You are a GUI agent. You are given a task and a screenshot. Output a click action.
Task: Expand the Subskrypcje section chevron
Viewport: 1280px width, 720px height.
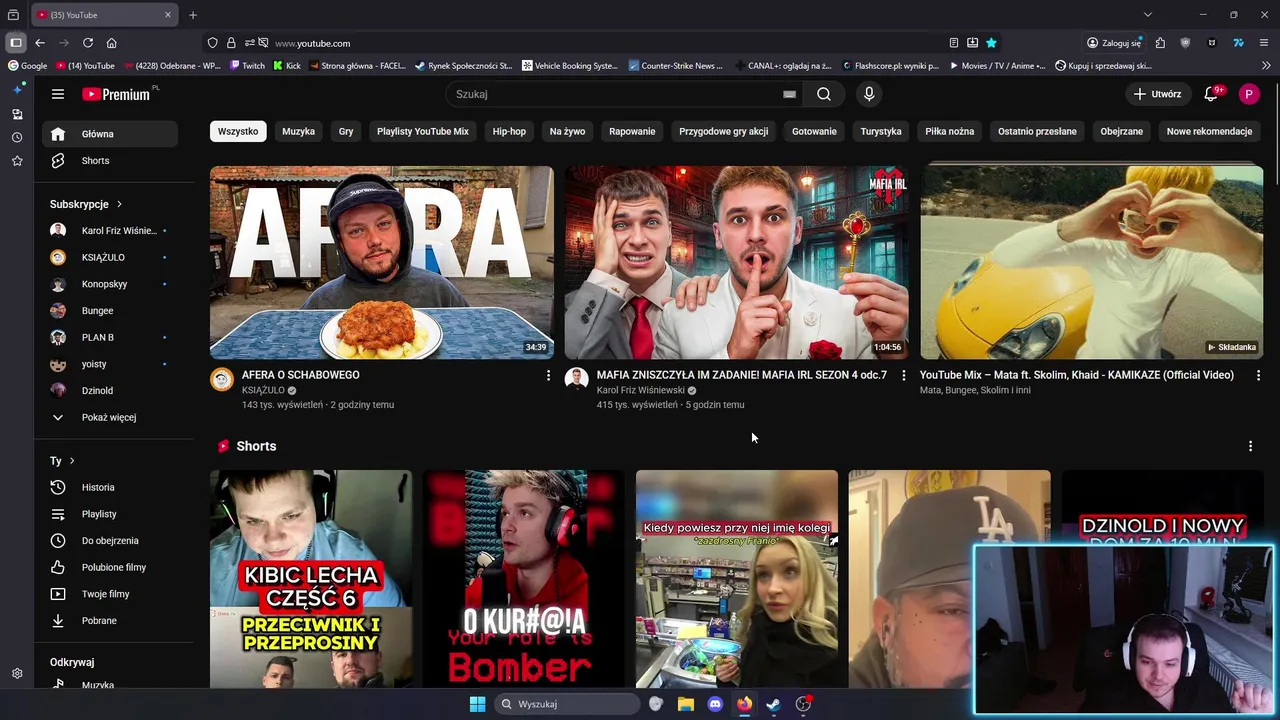(119, 204)
